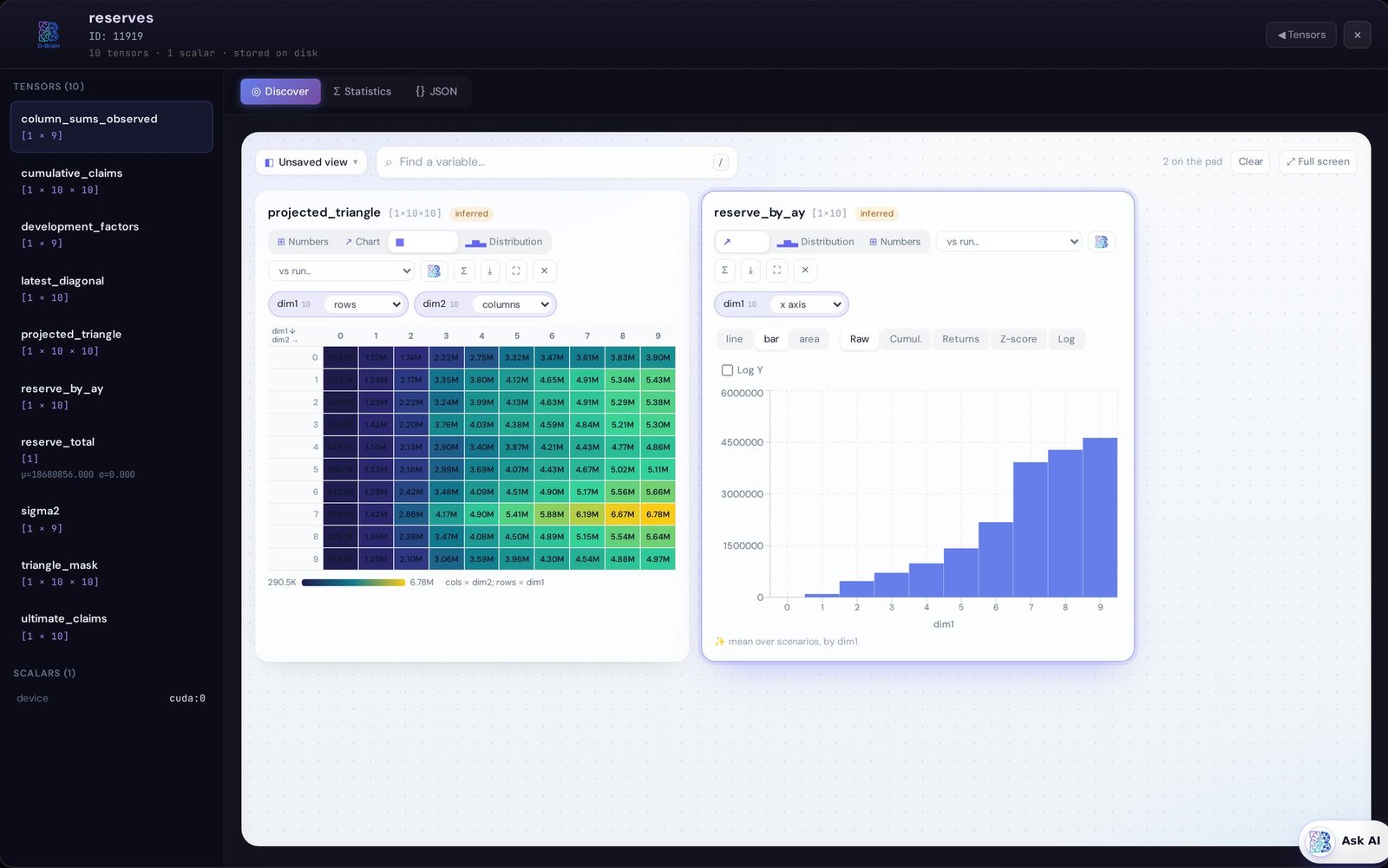Screen dimensions: 1388x868
Task: Expand projected_triangle card using the fullscreen icon
Action: click(516, 271)
